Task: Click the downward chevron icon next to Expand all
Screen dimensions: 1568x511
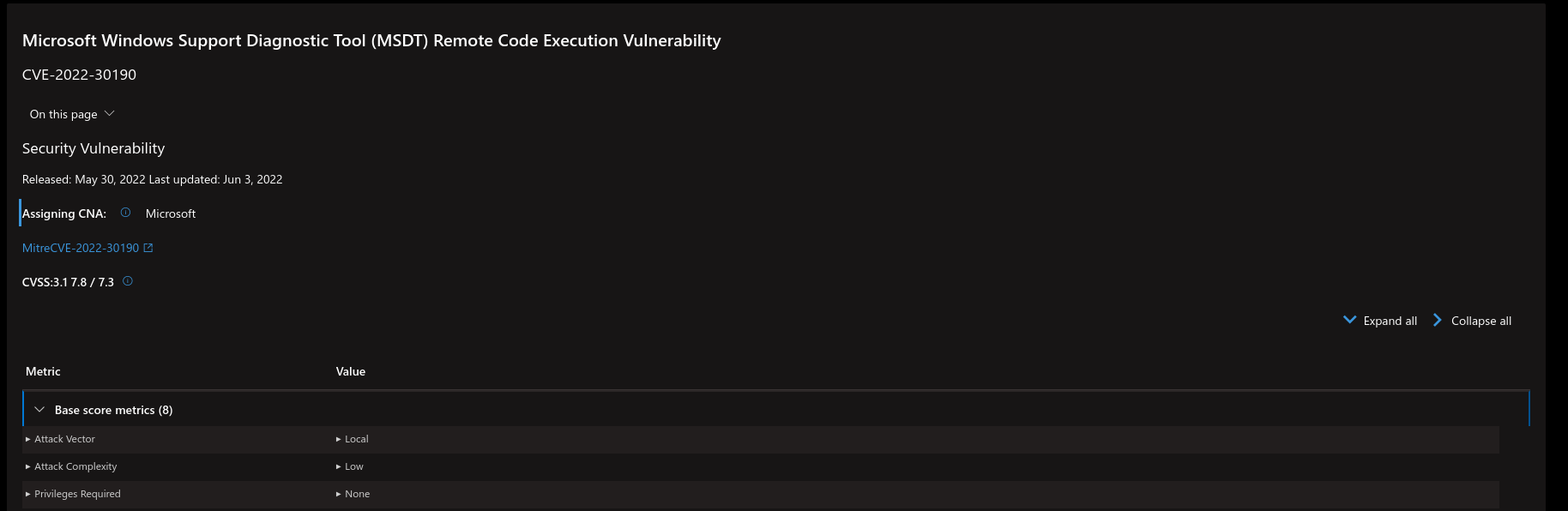Action: click(x=1348, y=320)
